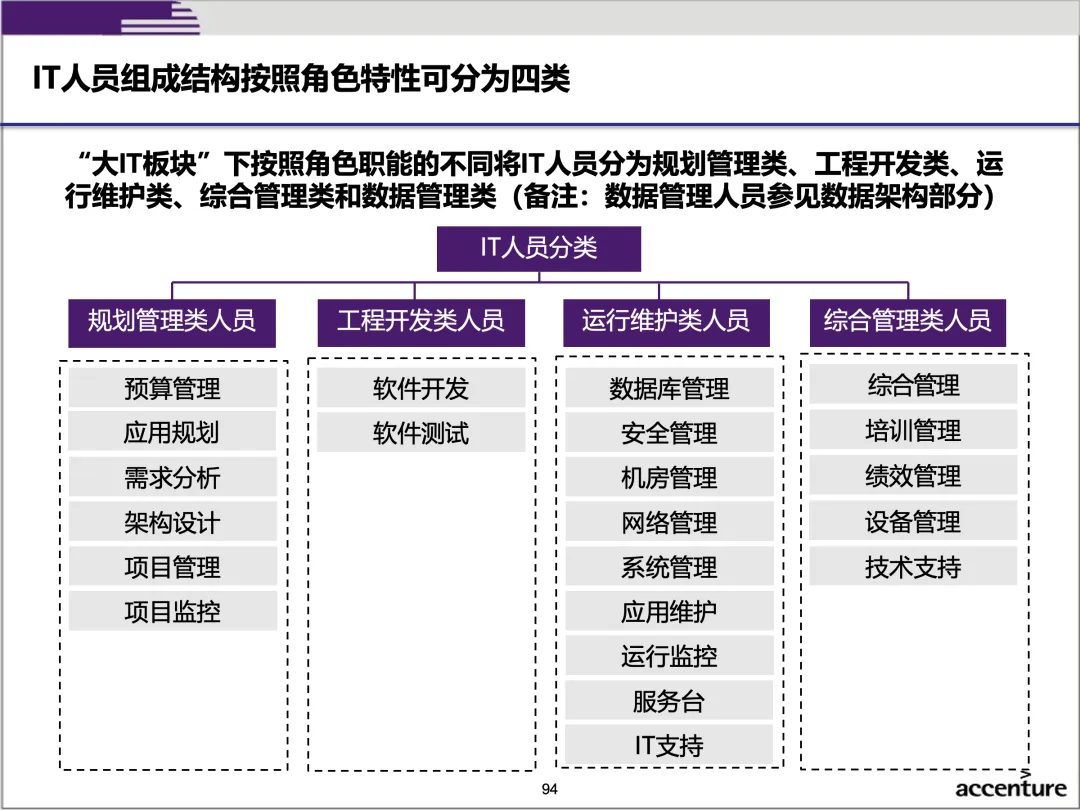
Task: Select the 运行维护类人员 header box
Action: pos(666,322)
